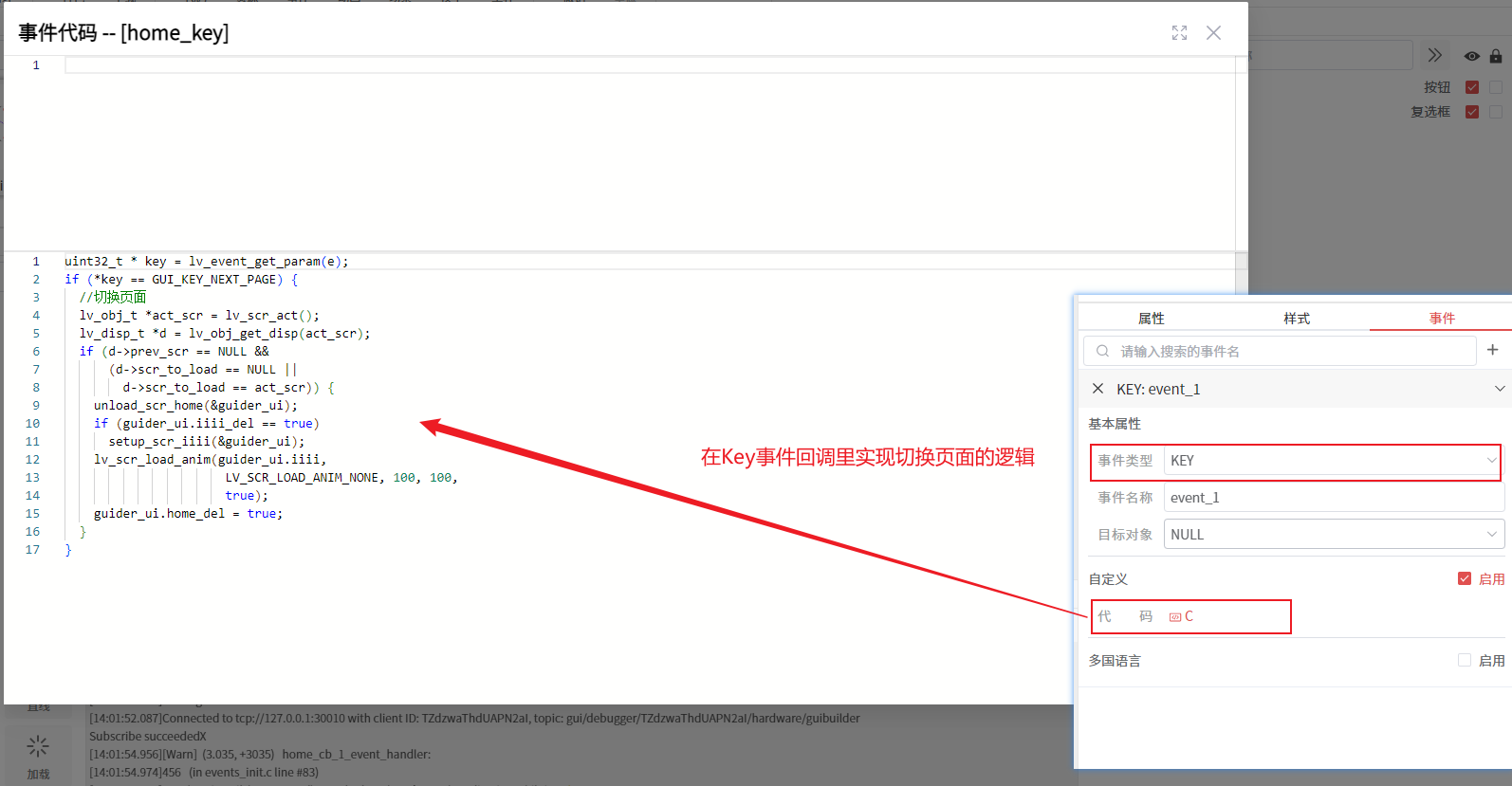Image resolution: width=1512 pixels, height=786 pixels.
Task: Switch to the 样式 tab
Action: (x=1297, y=319)
